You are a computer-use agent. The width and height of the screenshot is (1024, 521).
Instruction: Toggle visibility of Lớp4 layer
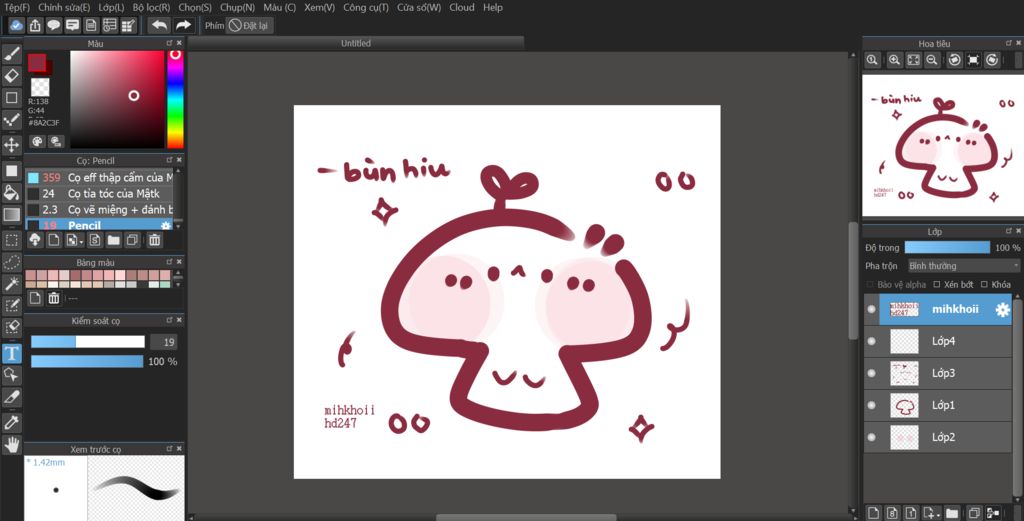871,341
